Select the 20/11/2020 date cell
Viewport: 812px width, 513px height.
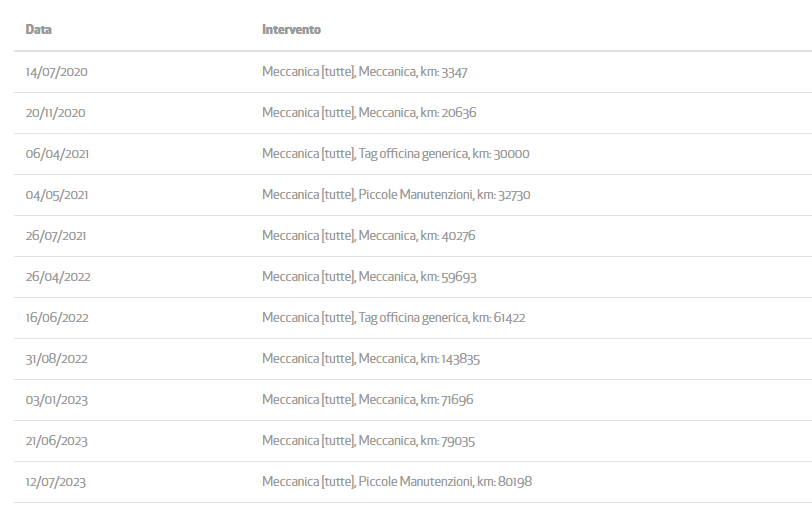point(56,113)
